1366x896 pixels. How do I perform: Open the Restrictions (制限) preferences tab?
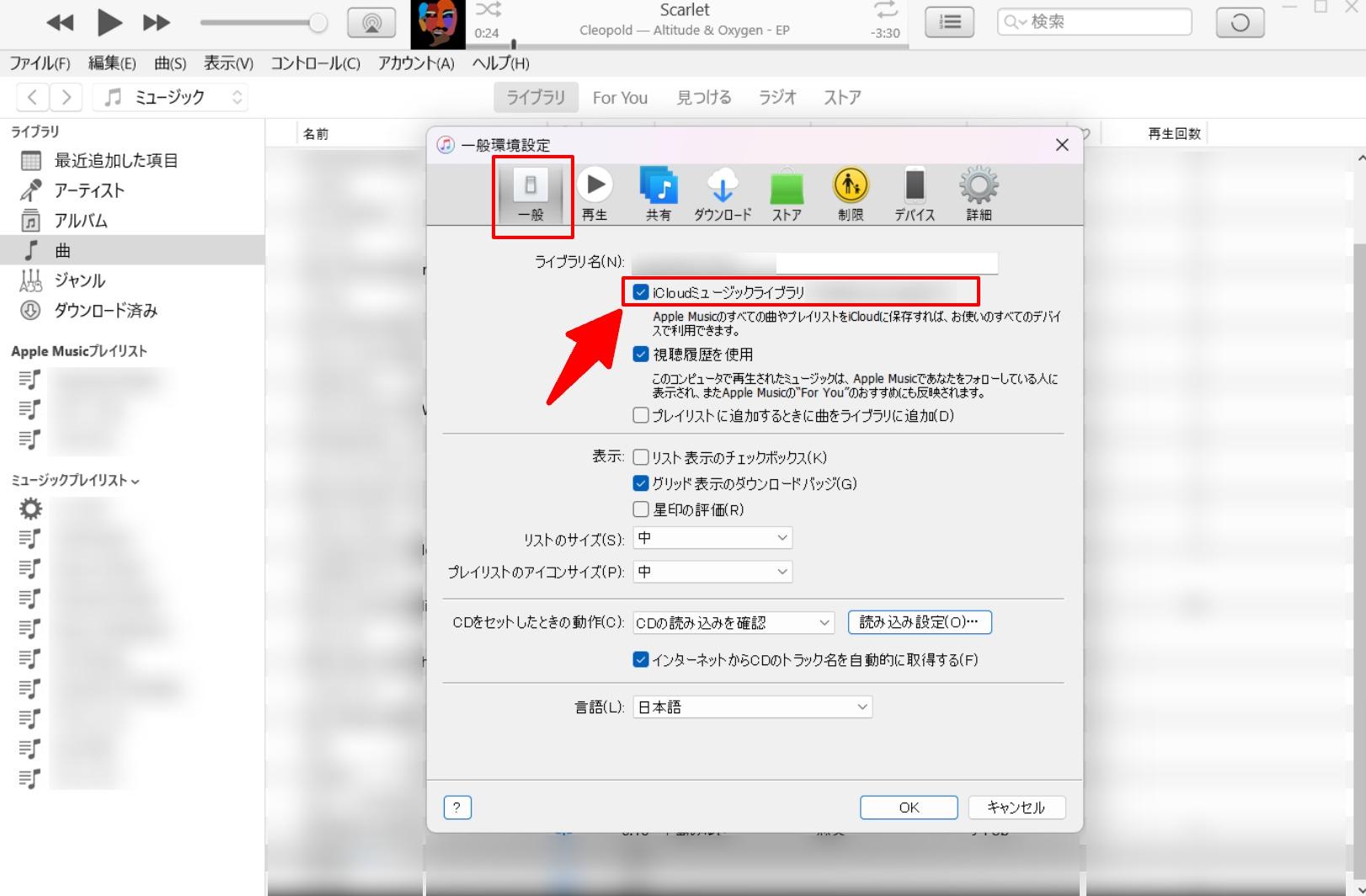(x=851, y=195)
